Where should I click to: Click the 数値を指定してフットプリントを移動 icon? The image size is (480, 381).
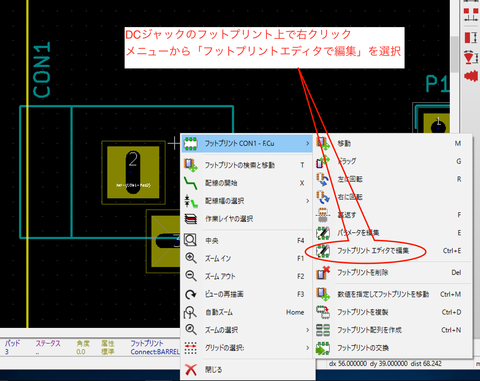point(323,294)
